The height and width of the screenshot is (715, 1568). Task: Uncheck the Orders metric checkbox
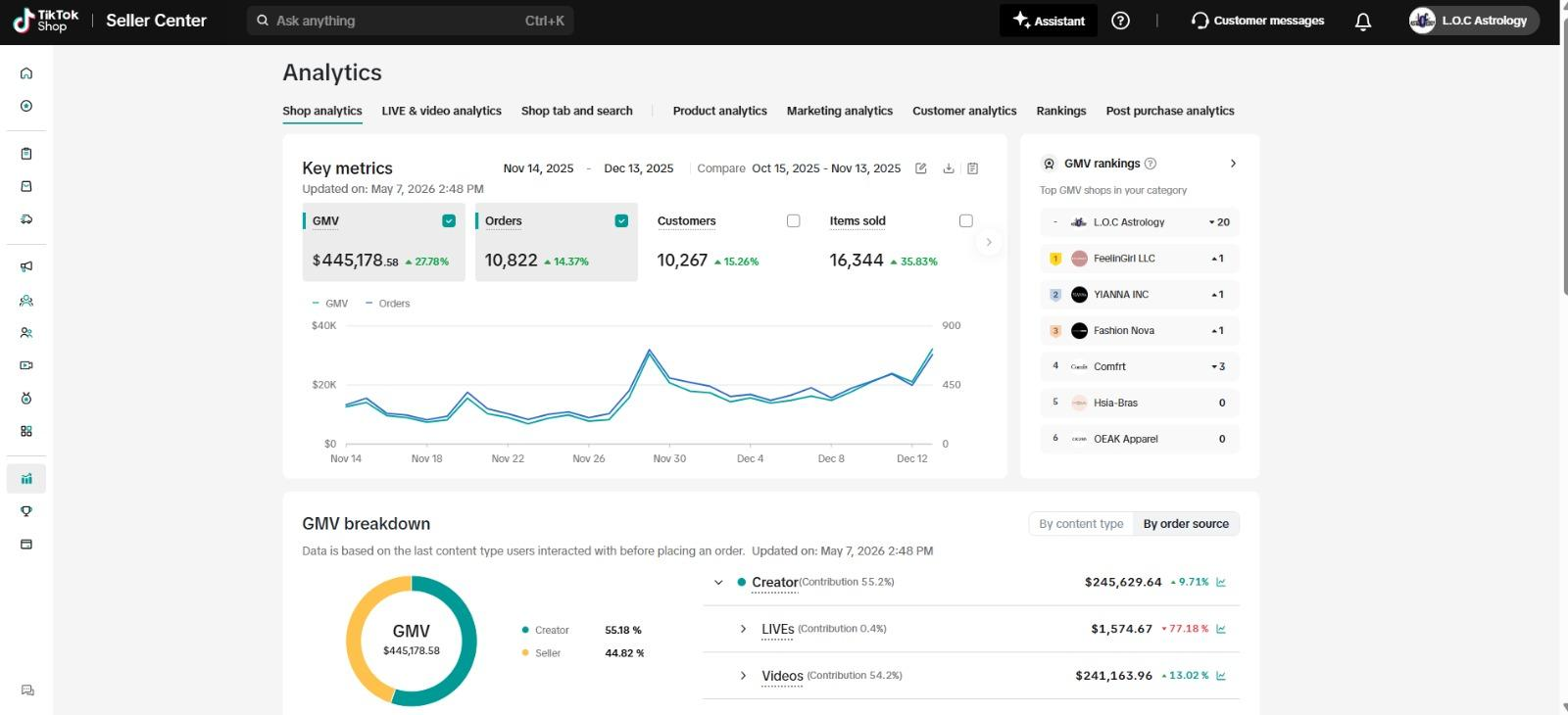point(621,221)
